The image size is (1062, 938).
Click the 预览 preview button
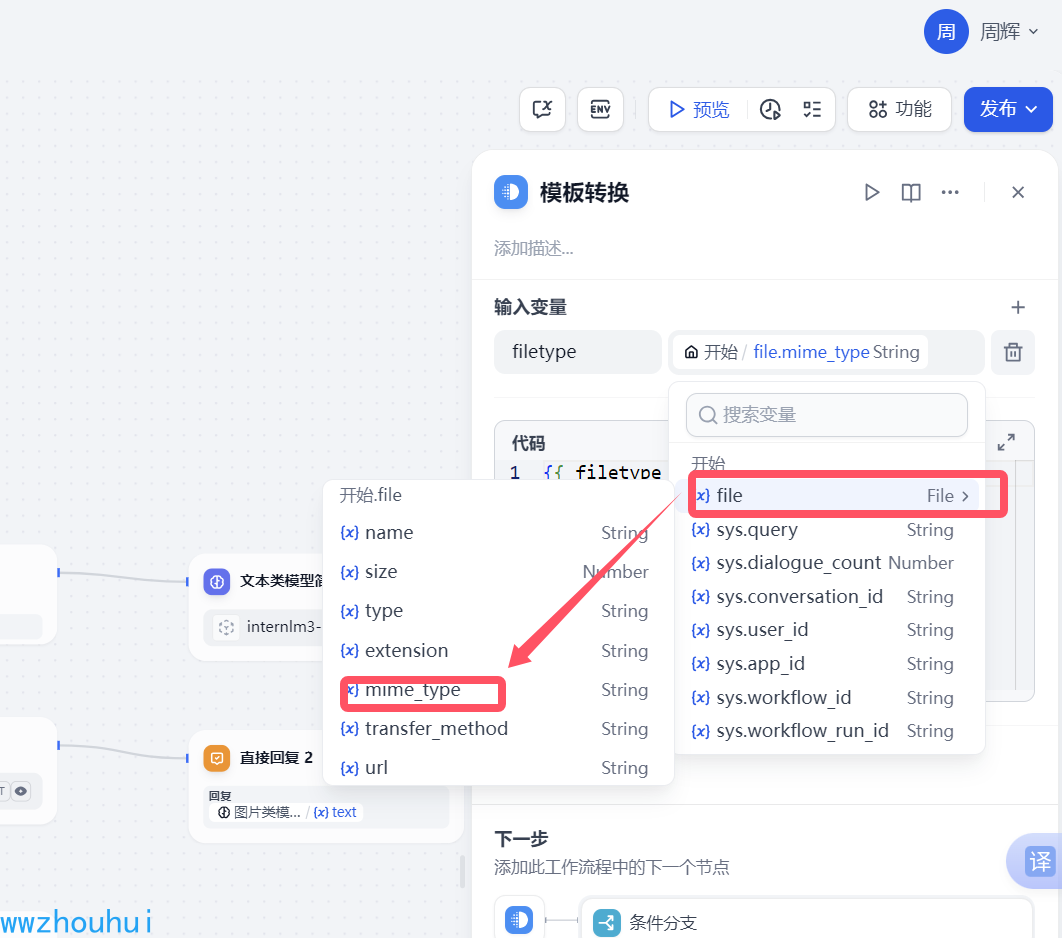[699, 109]
